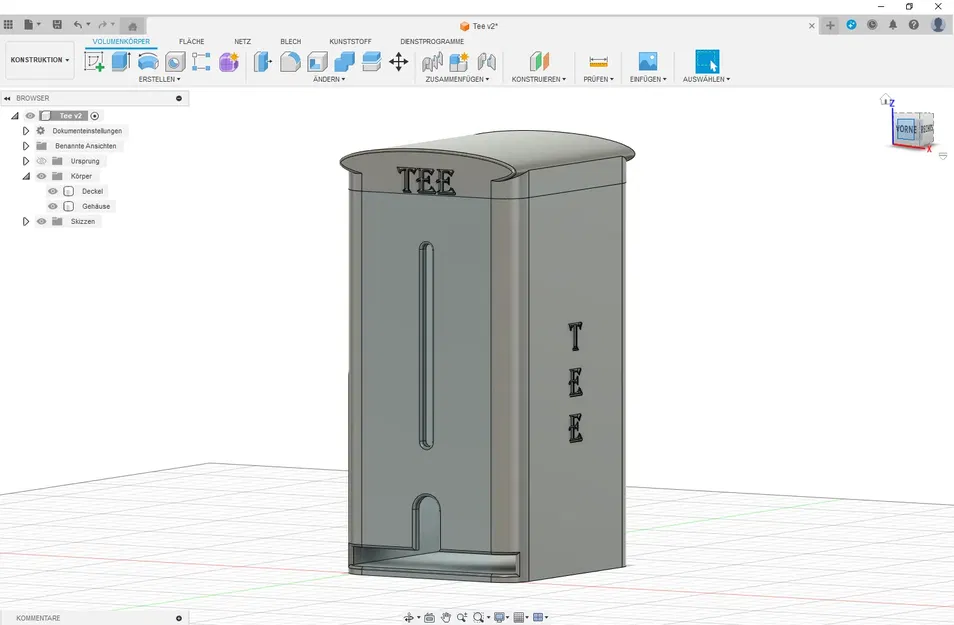
Task: Click the ERSTELLEN panel label
Action: [x=157, y=78]
